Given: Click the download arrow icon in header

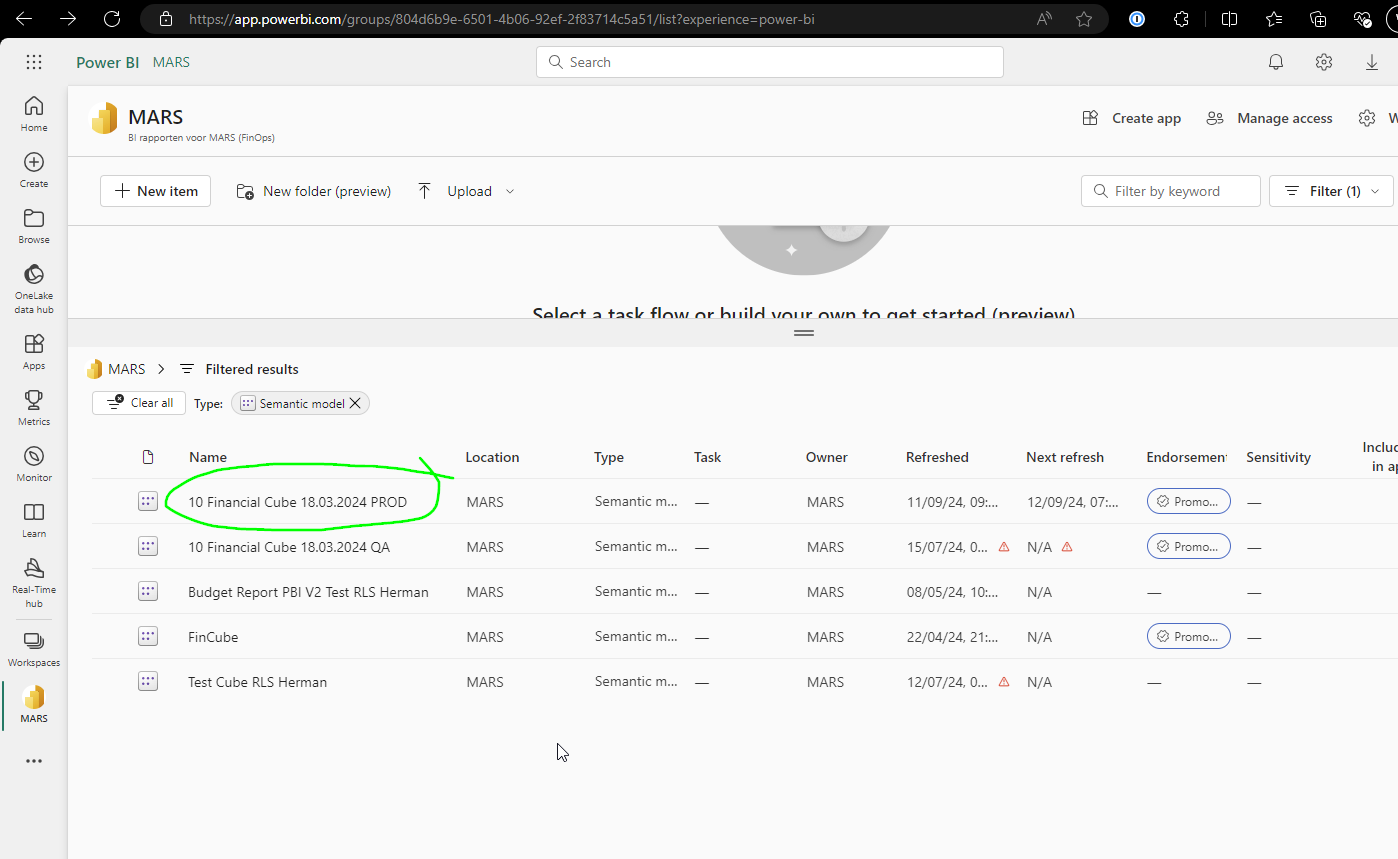Looking at the screenshot, I should click(x=1372, y=62).
